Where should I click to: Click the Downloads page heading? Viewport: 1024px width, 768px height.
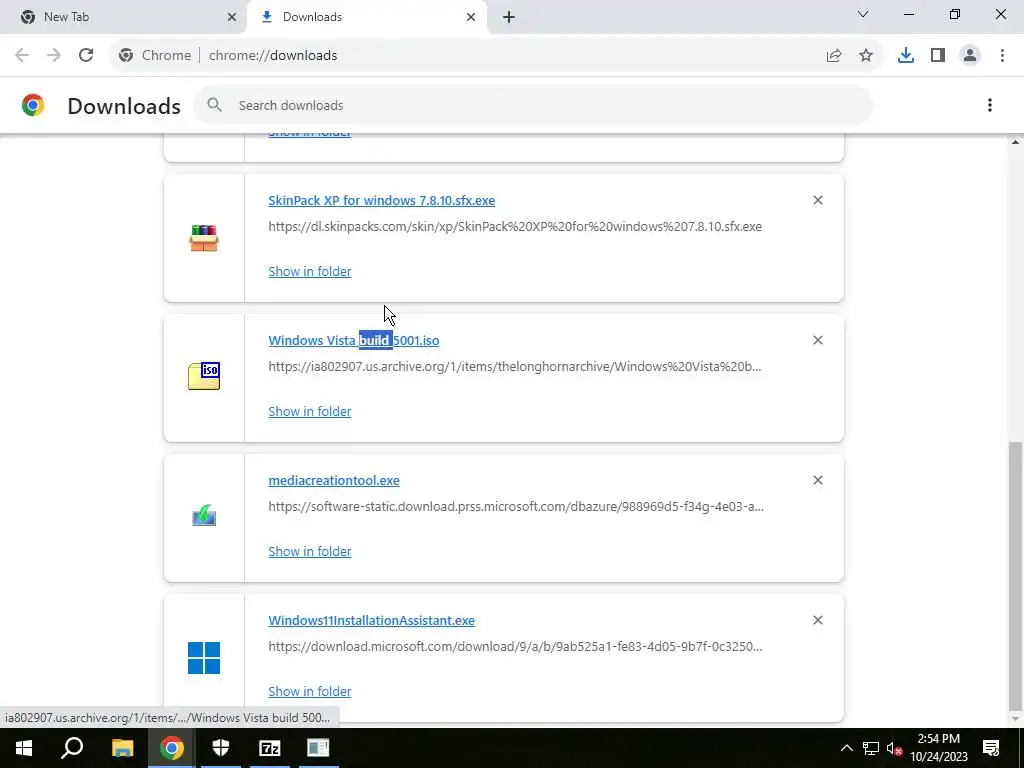point(124,106)
